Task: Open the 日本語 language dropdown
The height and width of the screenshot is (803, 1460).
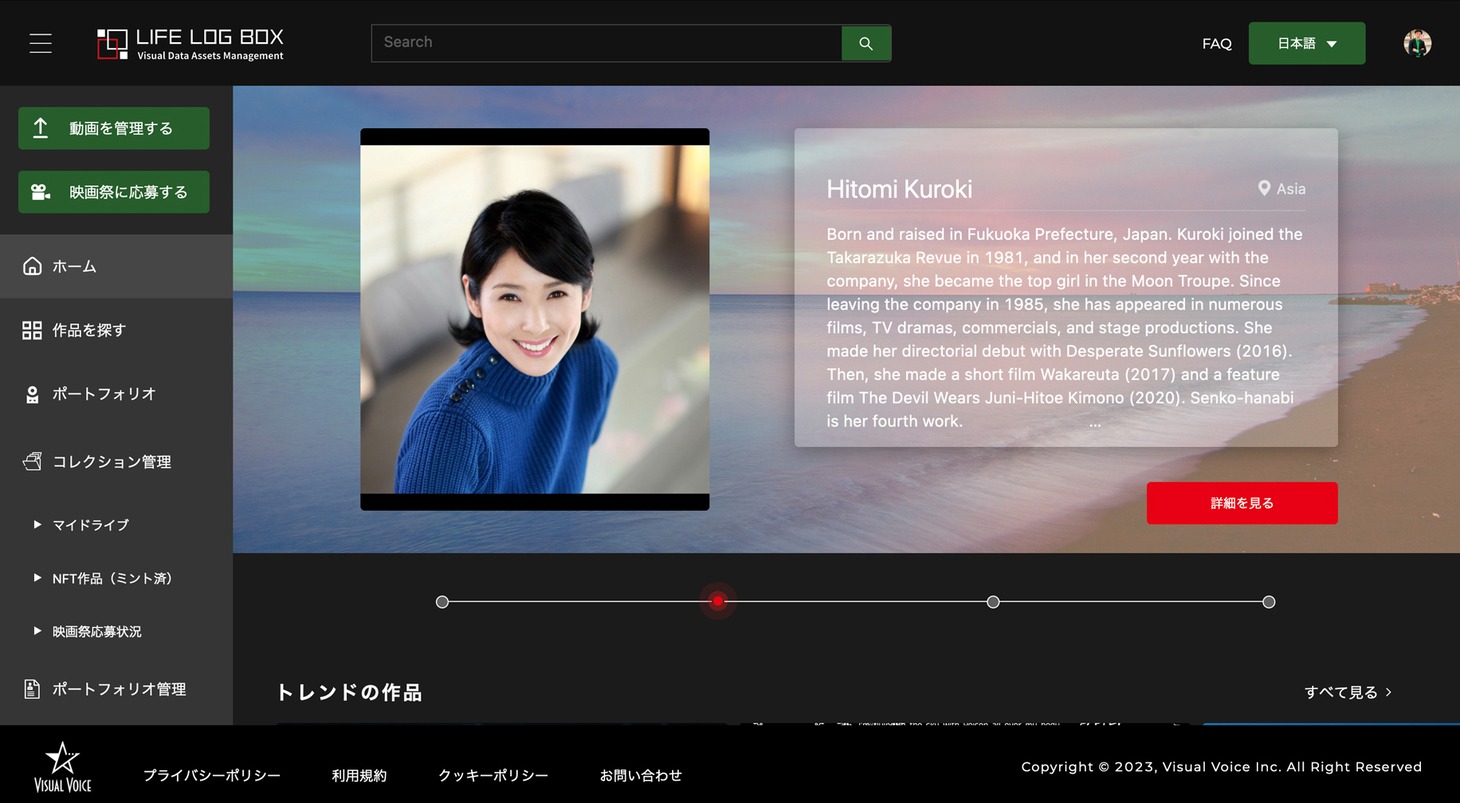Action: [x=1306, y=43]
